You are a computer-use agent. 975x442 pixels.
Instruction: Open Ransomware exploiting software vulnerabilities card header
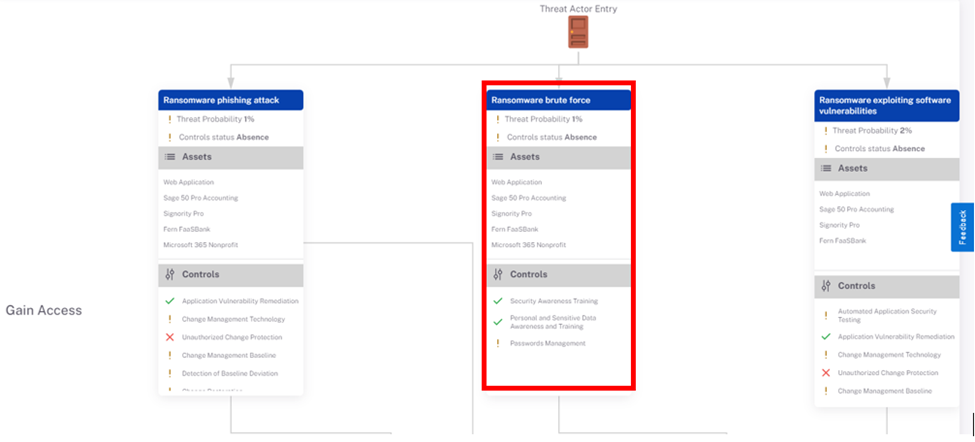(x=887, y=106)
